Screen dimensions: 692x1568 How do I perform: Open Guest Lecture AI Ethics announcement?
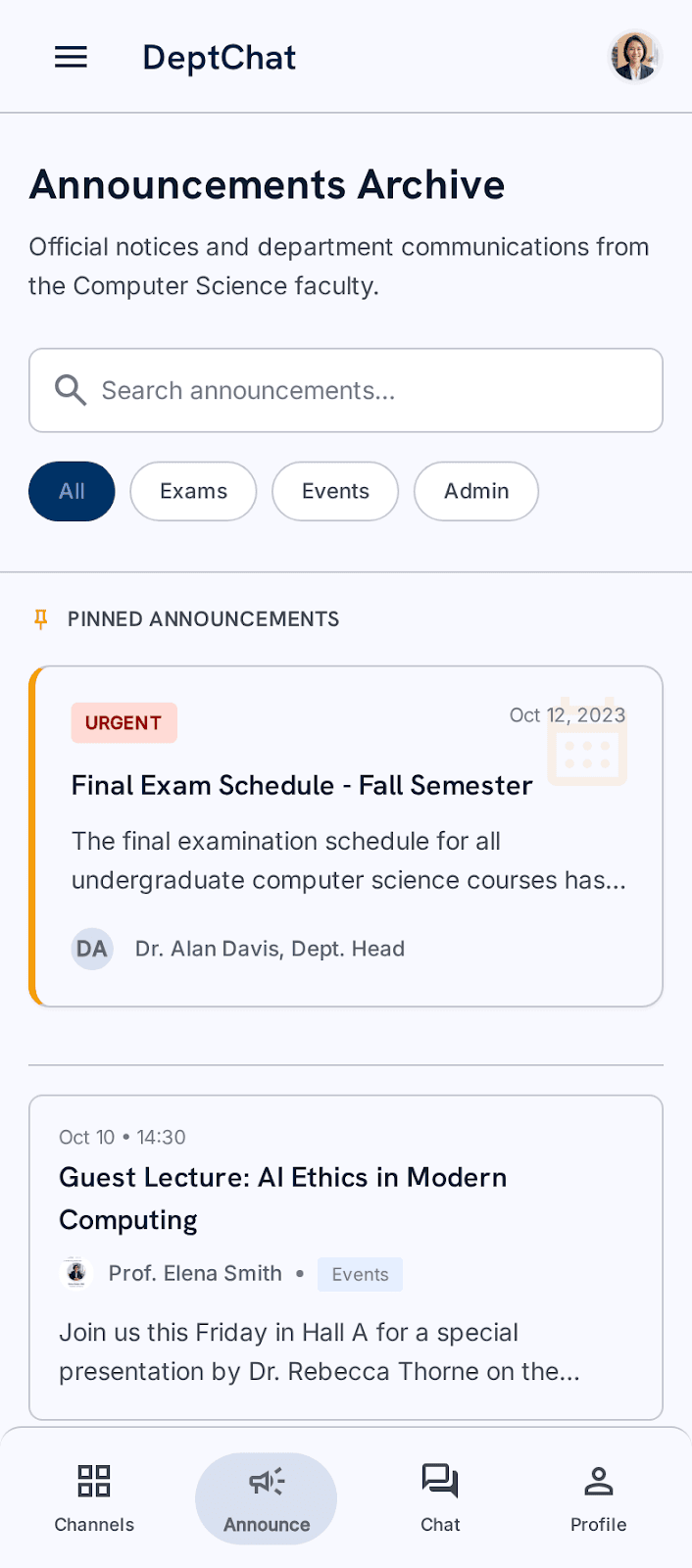click(x=346, y=1257)
